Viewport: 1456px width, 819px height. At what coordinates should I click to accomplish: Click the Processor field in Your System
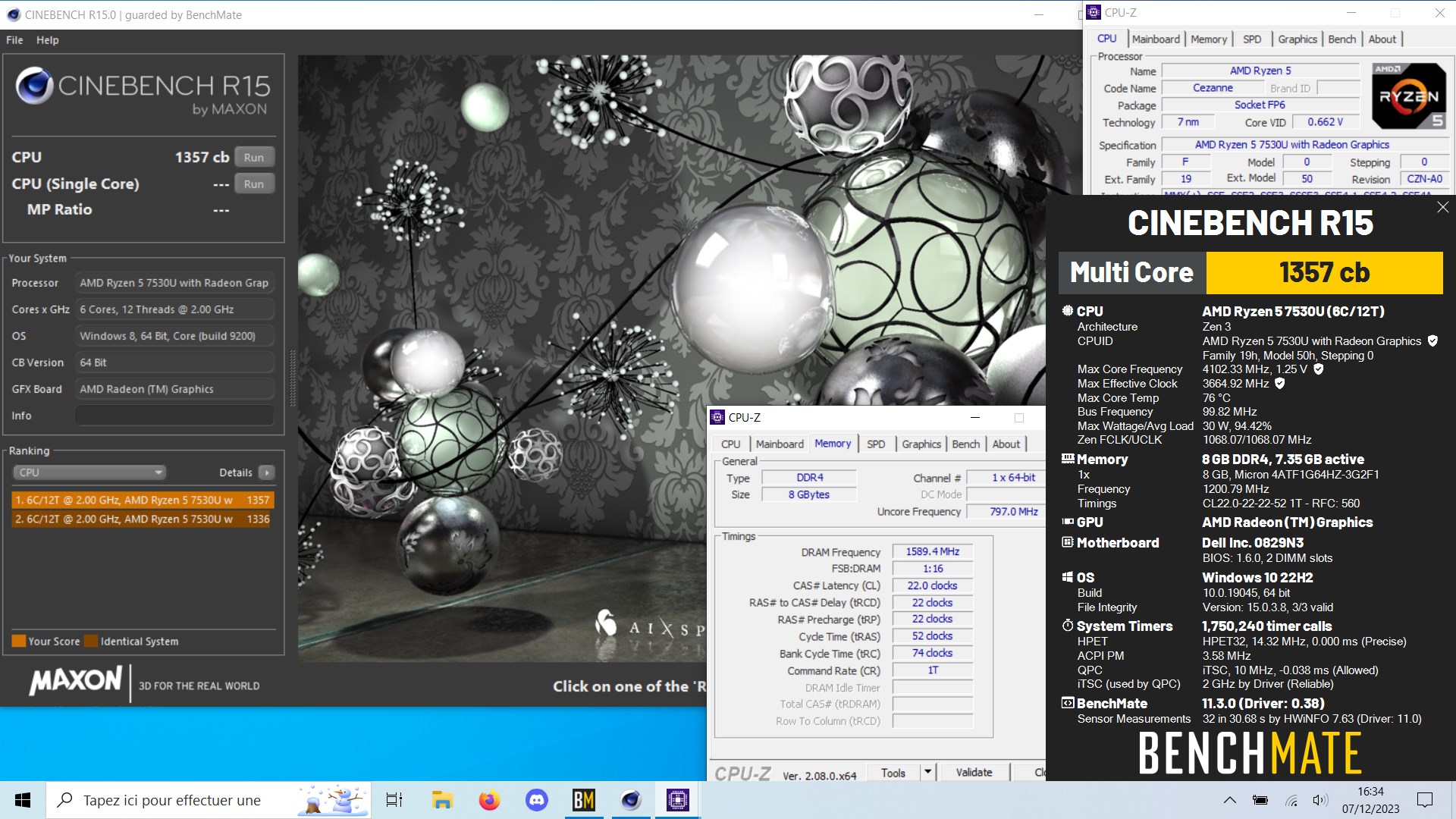click(x=174, y=283)
